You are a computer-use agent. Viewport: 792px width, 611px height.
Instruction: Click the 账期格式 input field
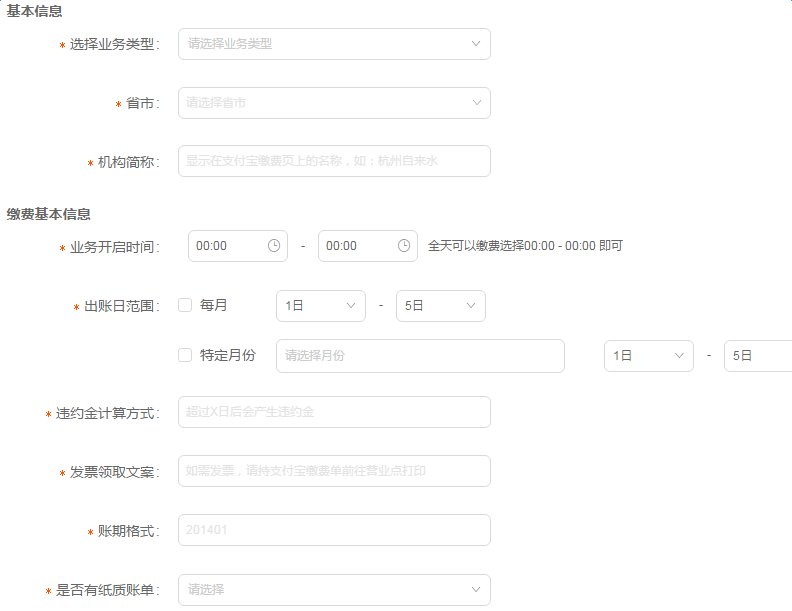pyautogui.click(x=334, y=530)
